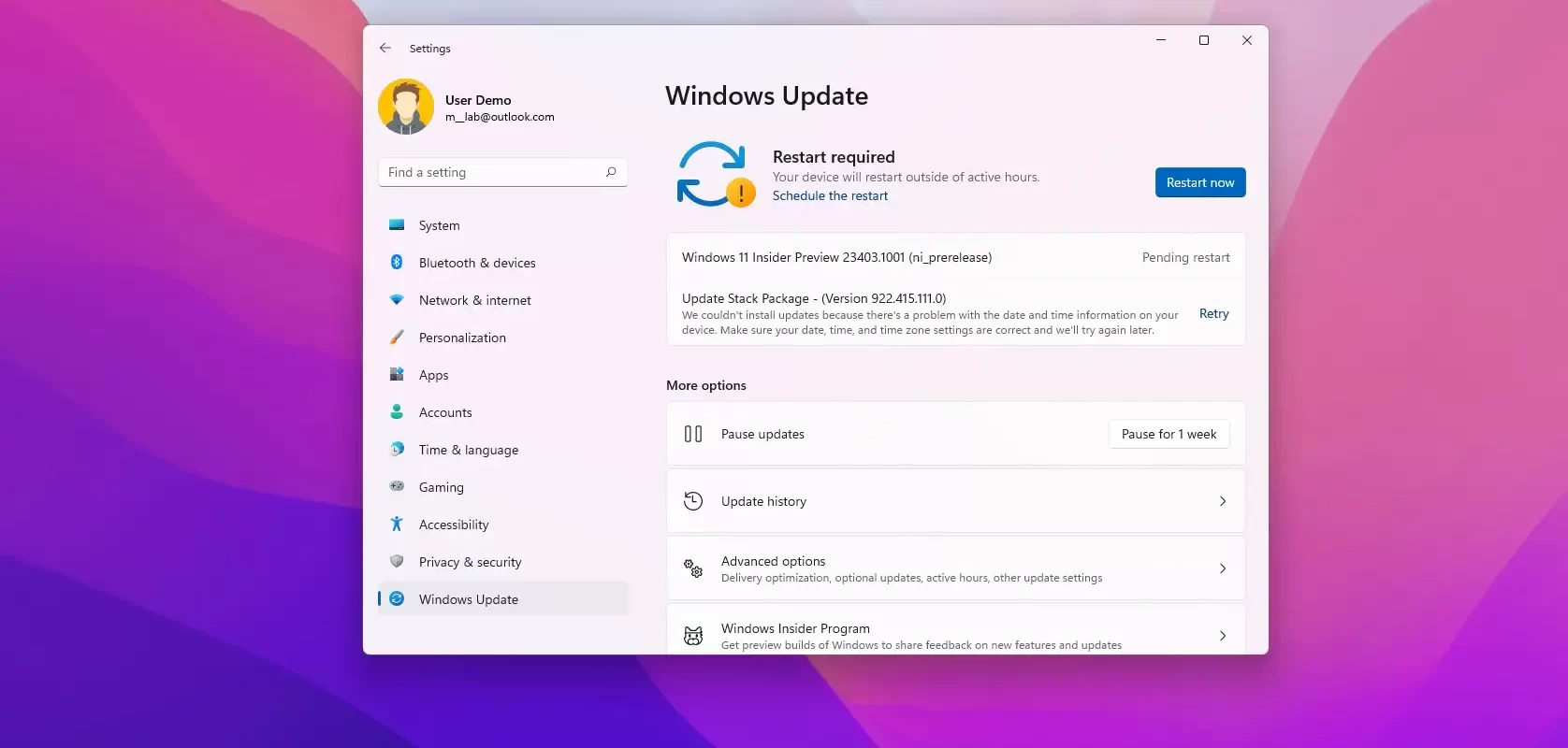Click the Personalization paintbrush icon
The image size is (1568, 748).
click(x=397, y=338)
